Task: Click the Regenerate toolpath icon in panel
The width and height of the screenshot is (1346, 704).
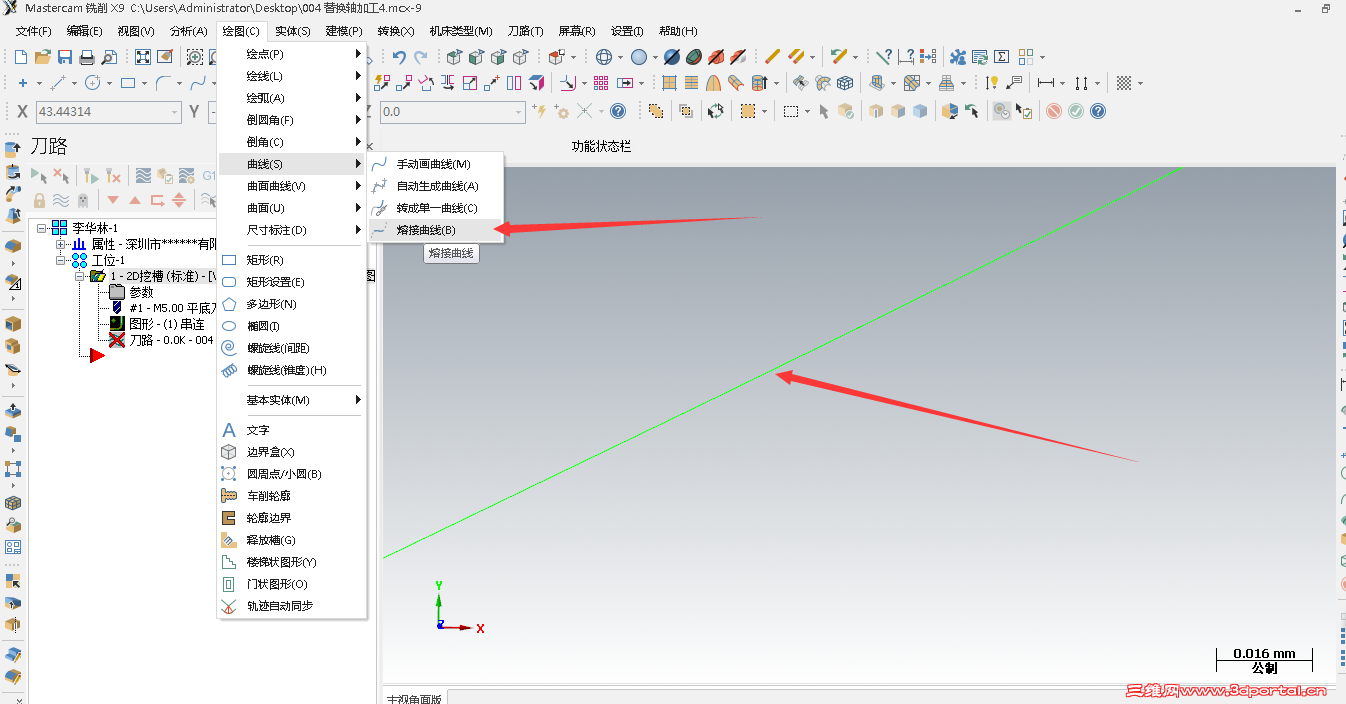Action: pos(90,175)
